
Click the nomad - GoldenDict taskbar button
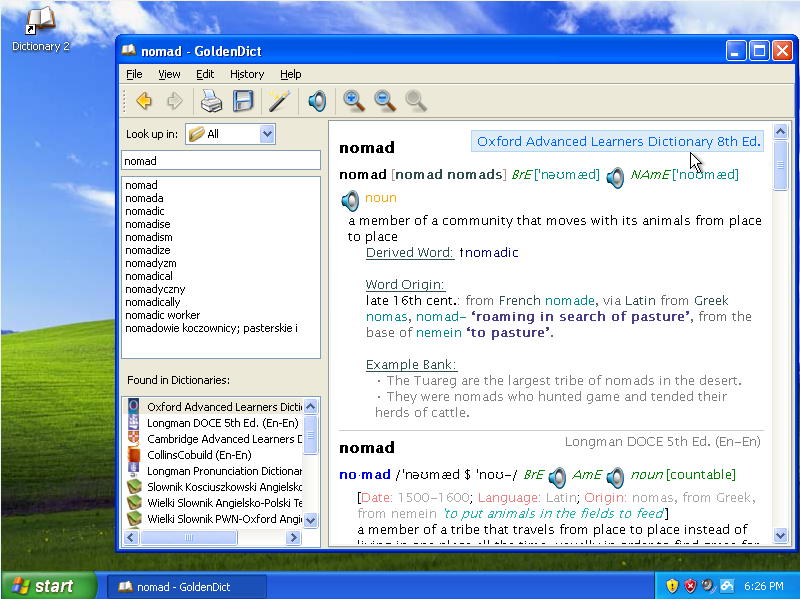187,587
